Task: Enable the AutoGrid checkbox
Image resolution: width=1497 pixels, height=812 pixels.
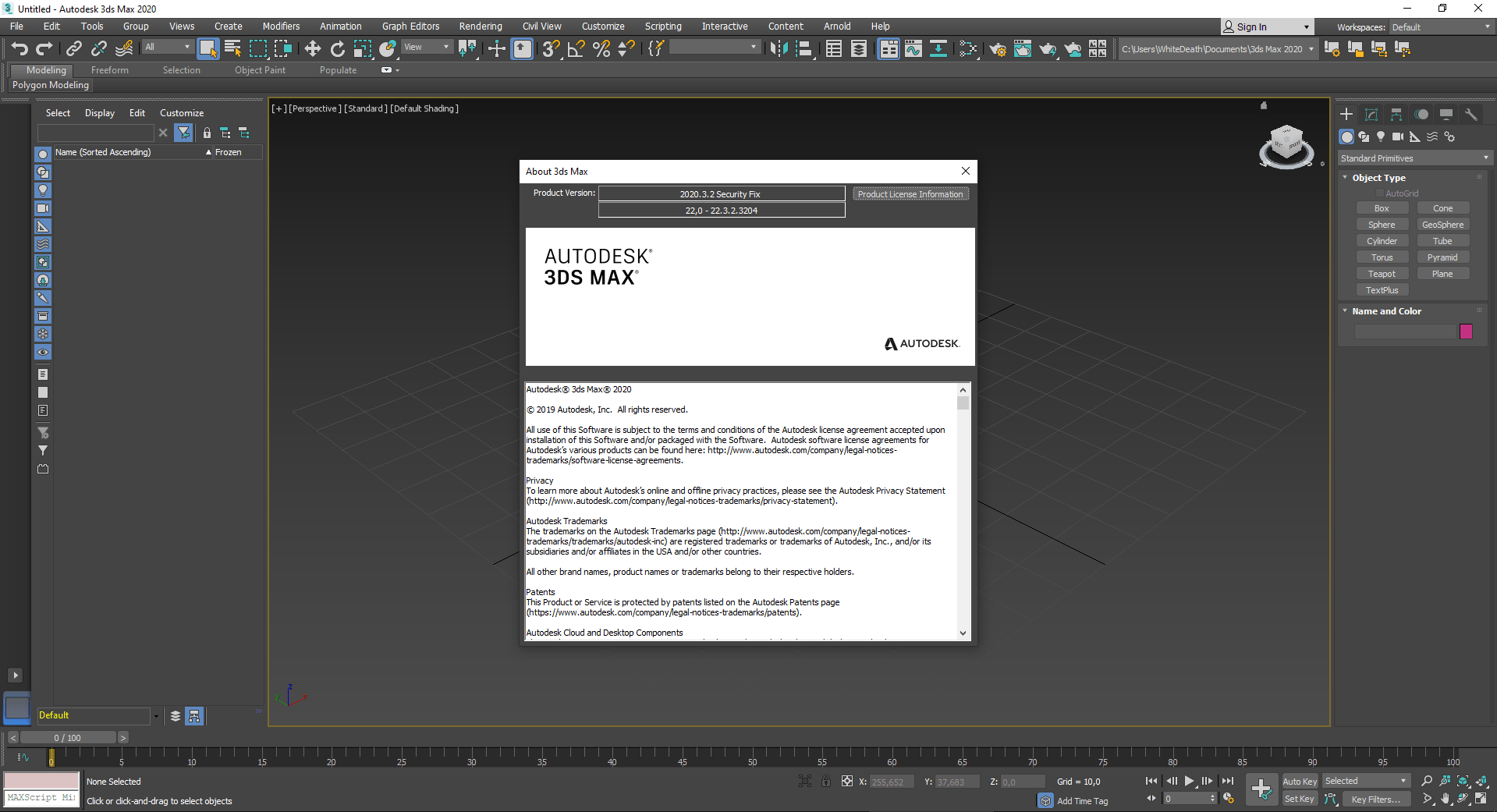Action: [1380, 193]
